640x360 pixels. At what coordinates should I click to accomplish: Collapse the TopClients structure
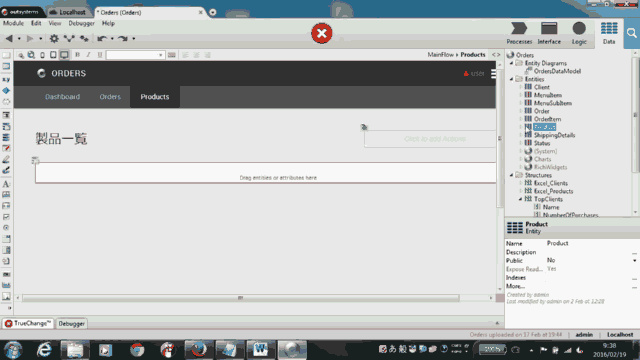point(520,199)
